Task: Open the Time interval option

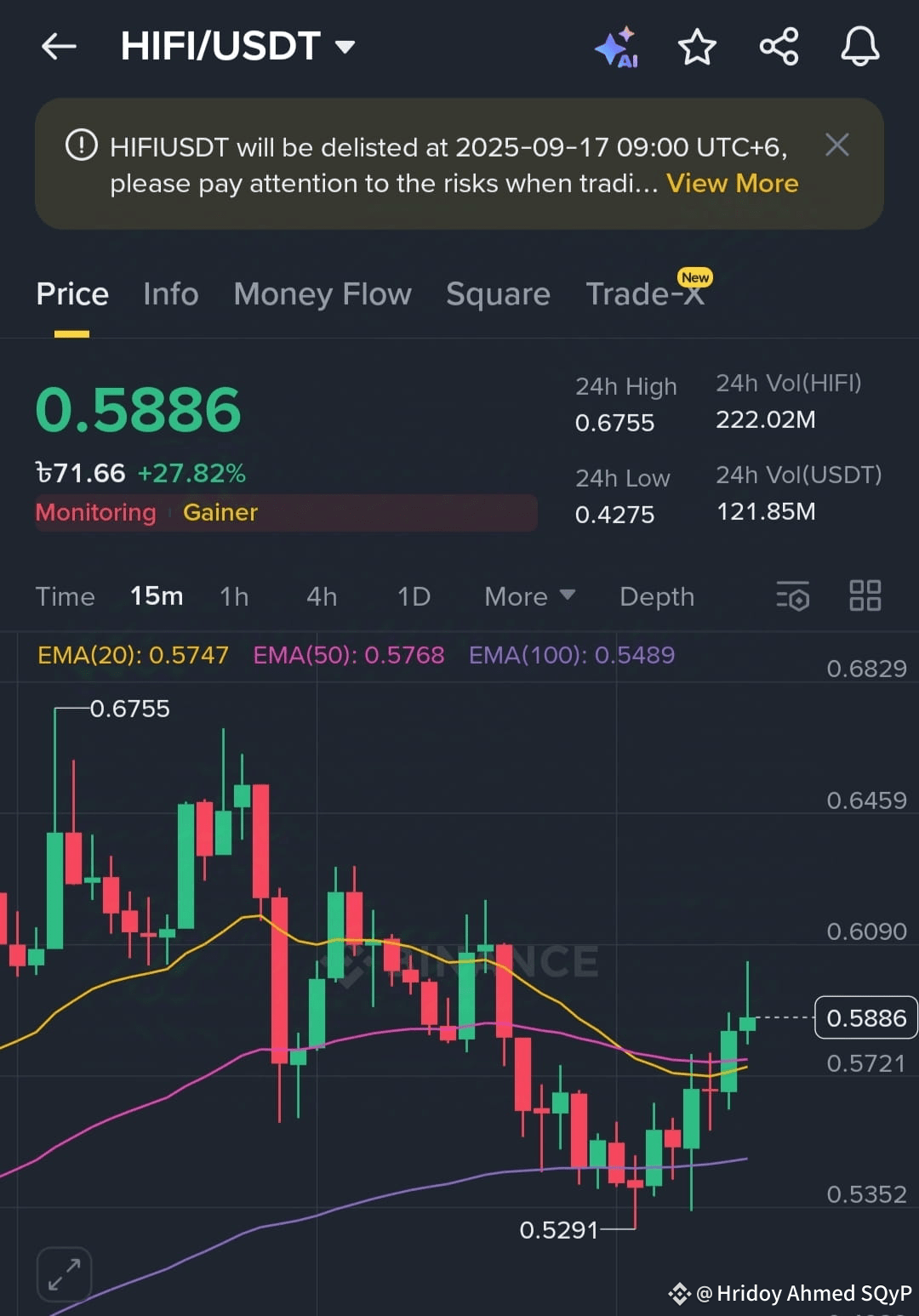Action: (x=65, y=596)
